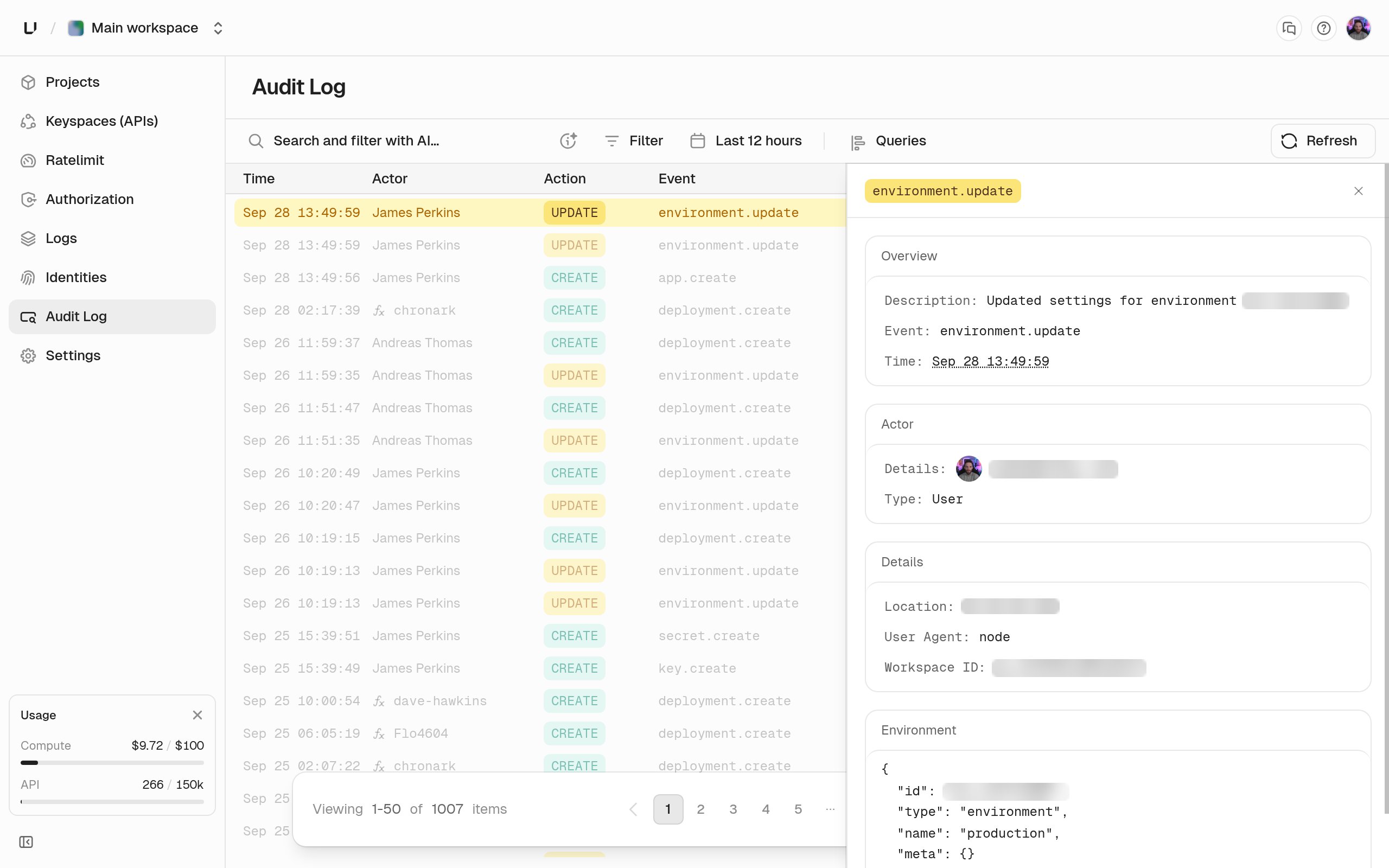Viewport: 1389px width, 868px height.
Task: Click Andreas Thomas on Sep 26 11:51:47 row
Action: [422, 408]
